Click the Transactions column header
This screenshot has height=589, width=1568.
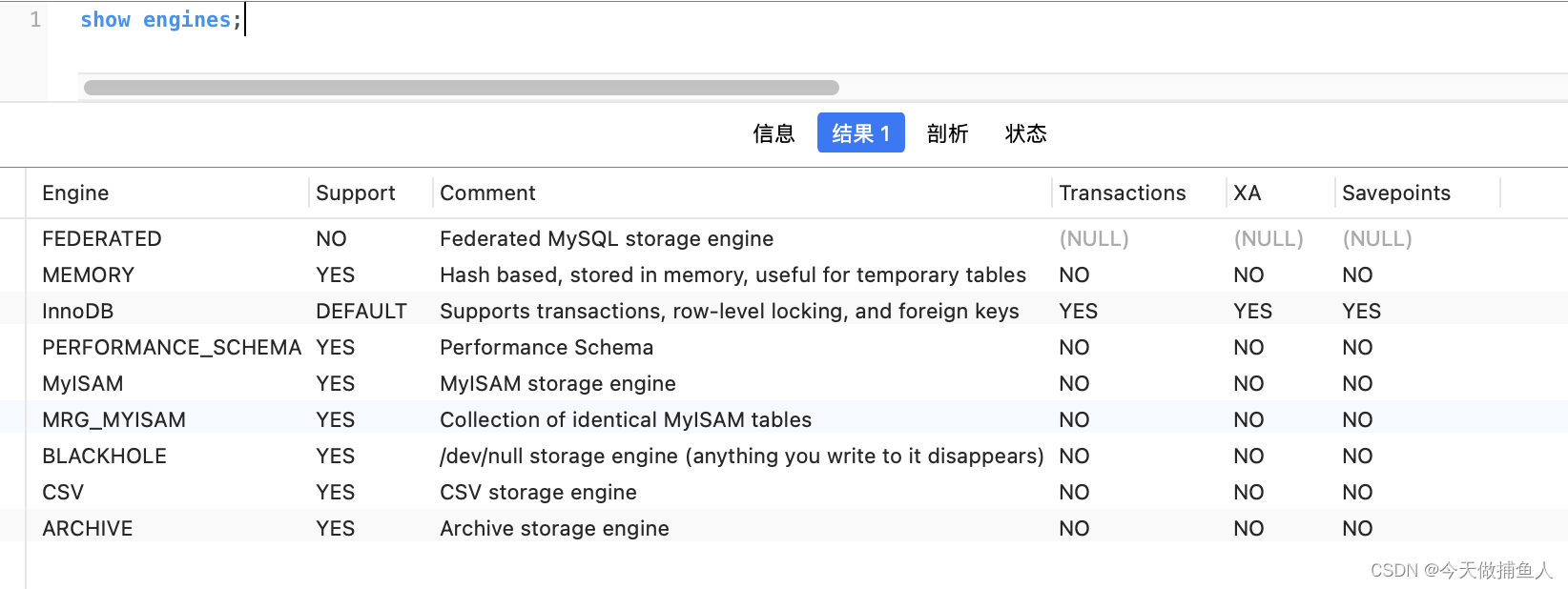click(x=1122, y=193)
